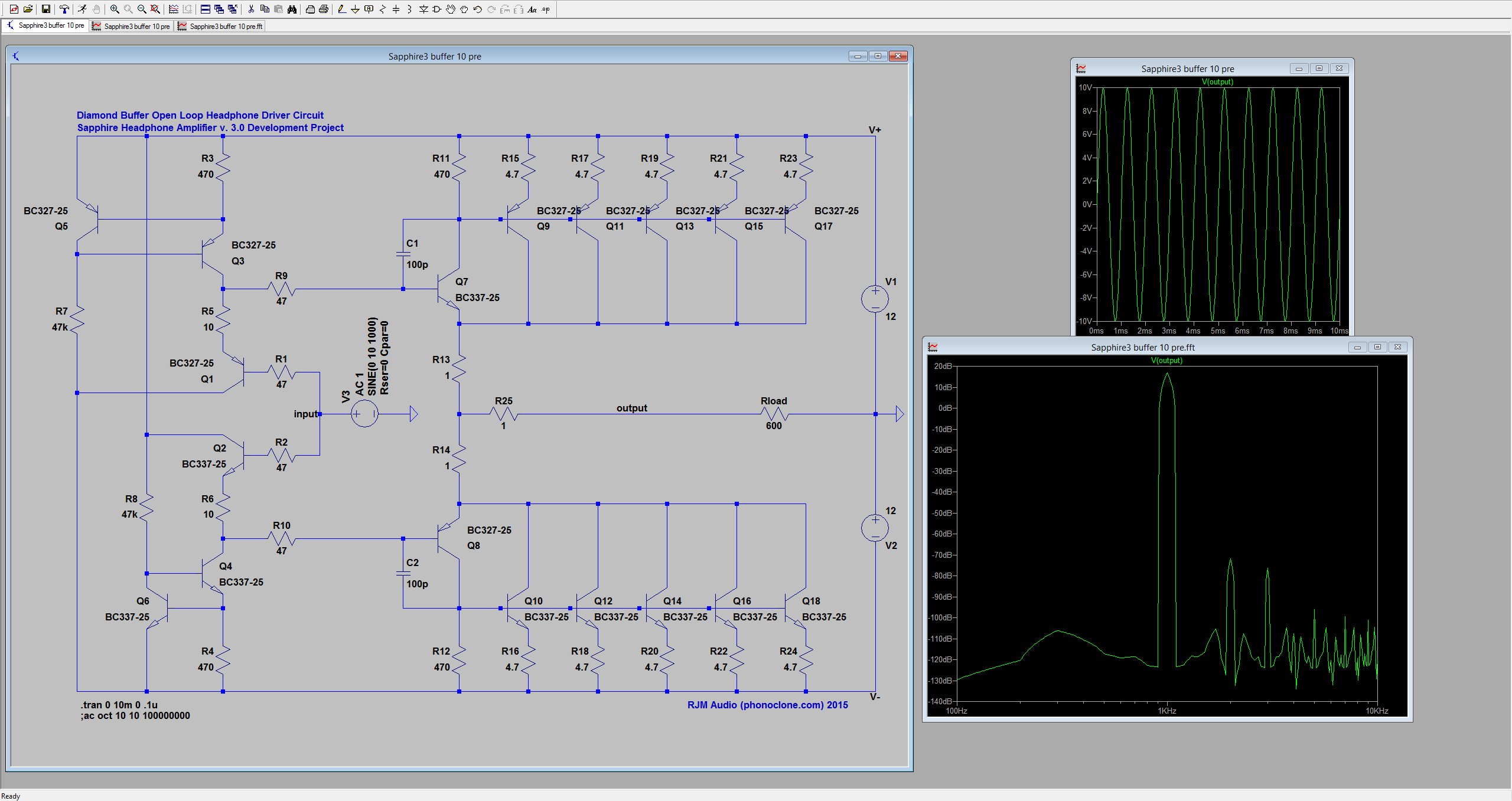The image size is (1512, 801).
Task: Click the 5ms axis label in waveform window
Action: coord(1217,331)
